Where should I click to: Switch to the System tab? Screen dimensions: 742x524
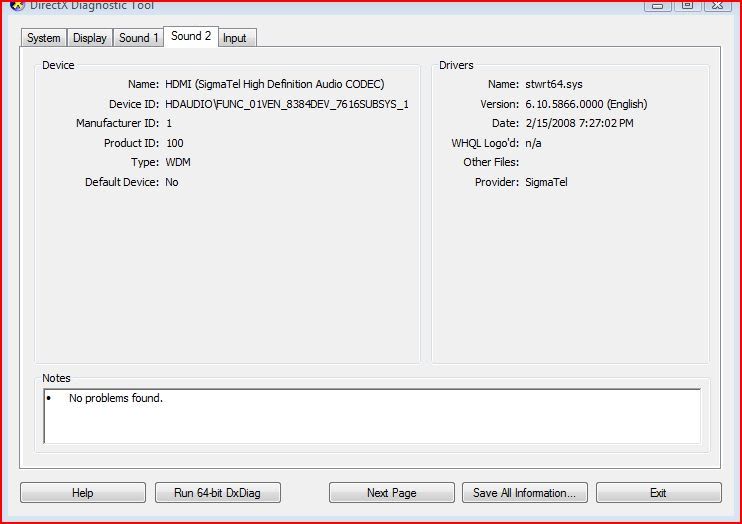tap(44, 38)
